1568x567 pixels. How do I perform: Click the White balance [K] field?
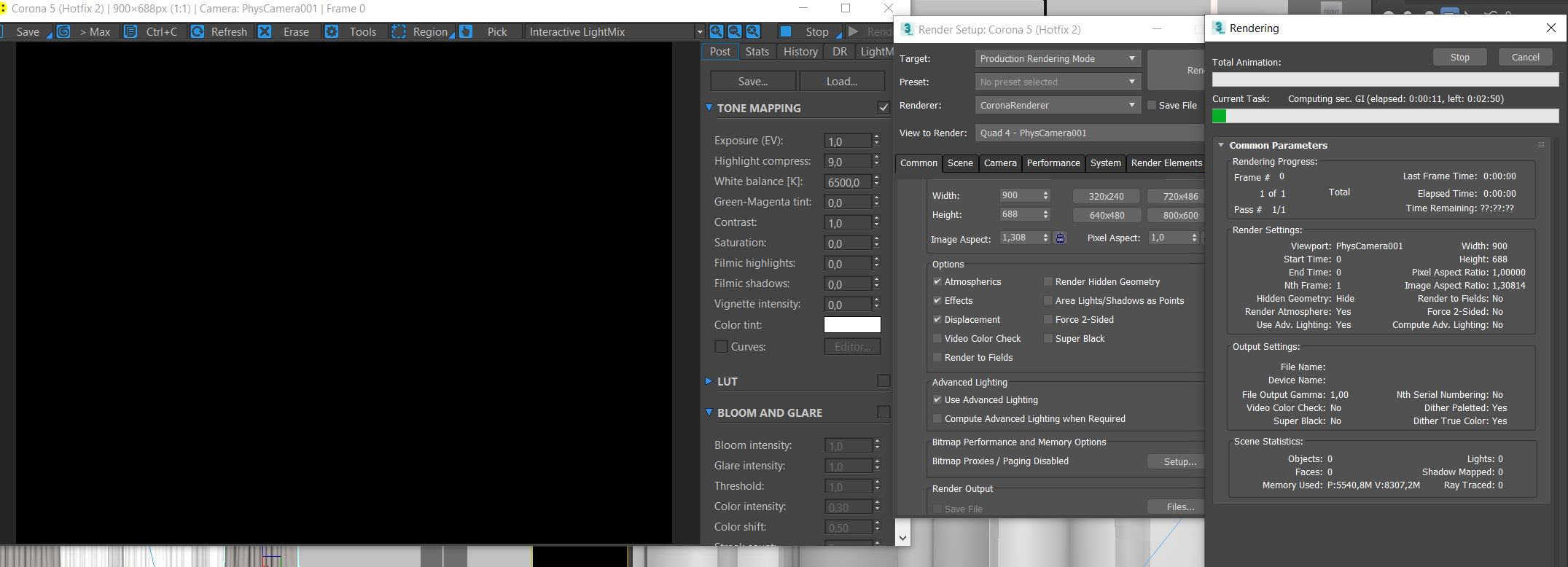pos(848,181)
